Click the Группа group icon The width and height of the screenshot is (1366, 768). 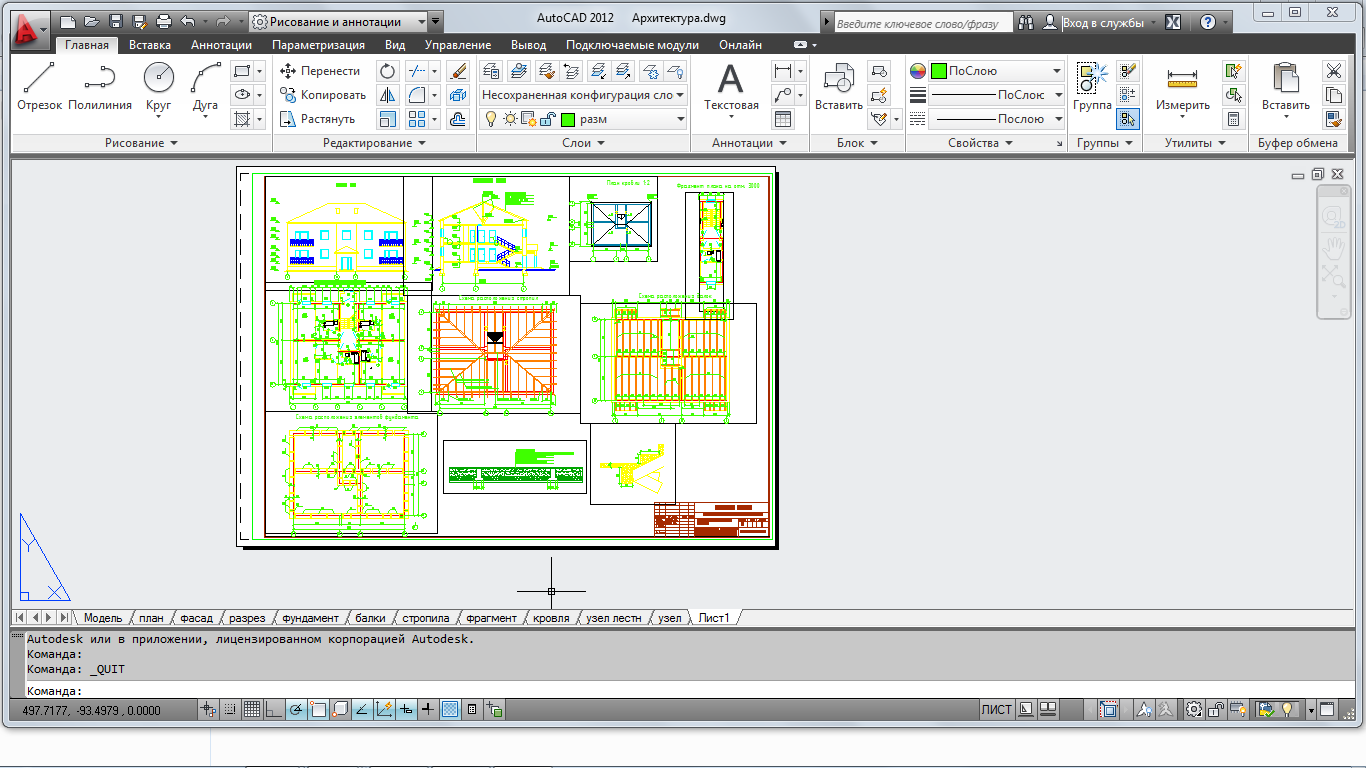click(x=1092, y=87)
